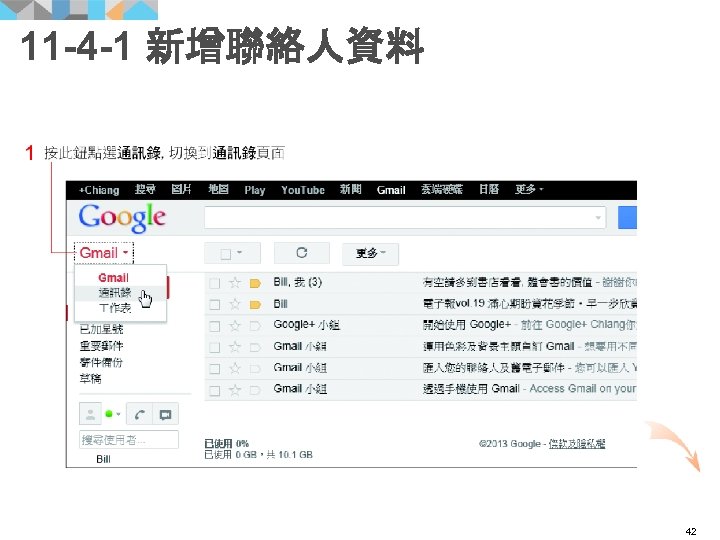Open 地圖 in the top bar

point(218,189)
